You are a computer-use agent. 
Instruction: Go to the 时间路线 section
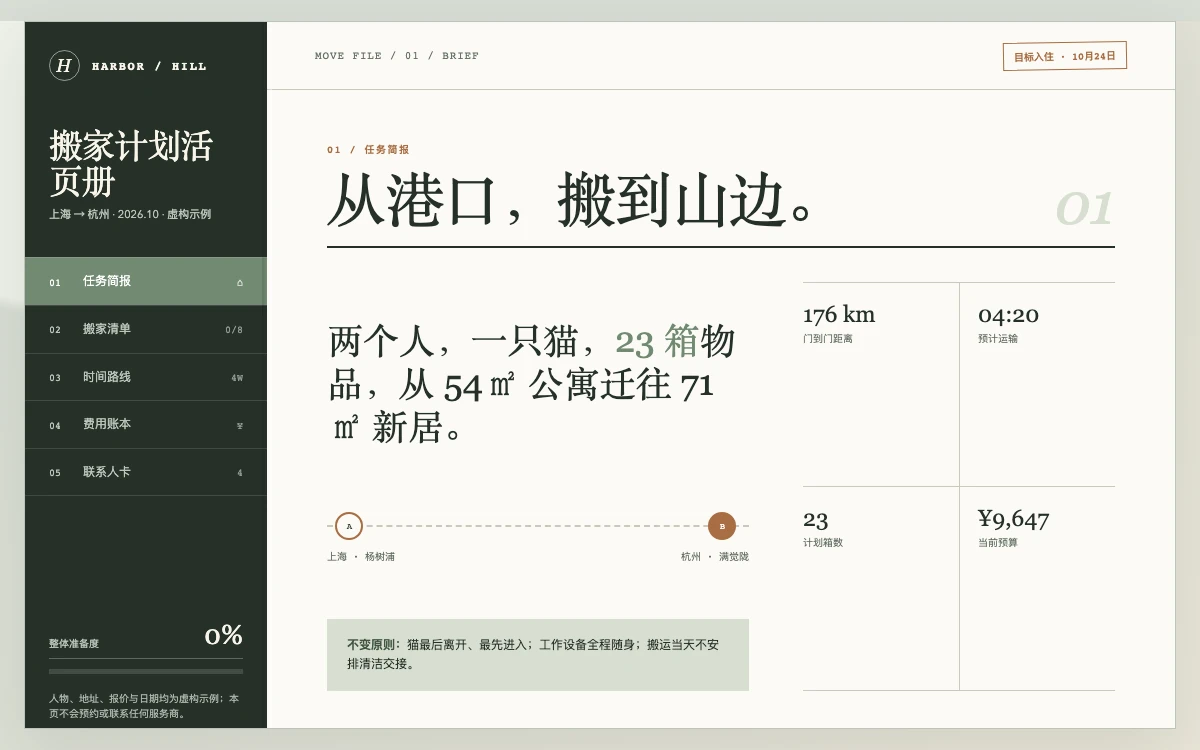[146, 377]
